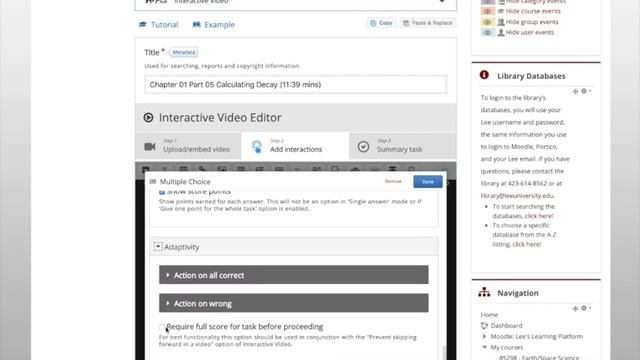Click the Navigation block sitemap icon
640x360 pixels.
pyautogui.click(x=484, y=292)
